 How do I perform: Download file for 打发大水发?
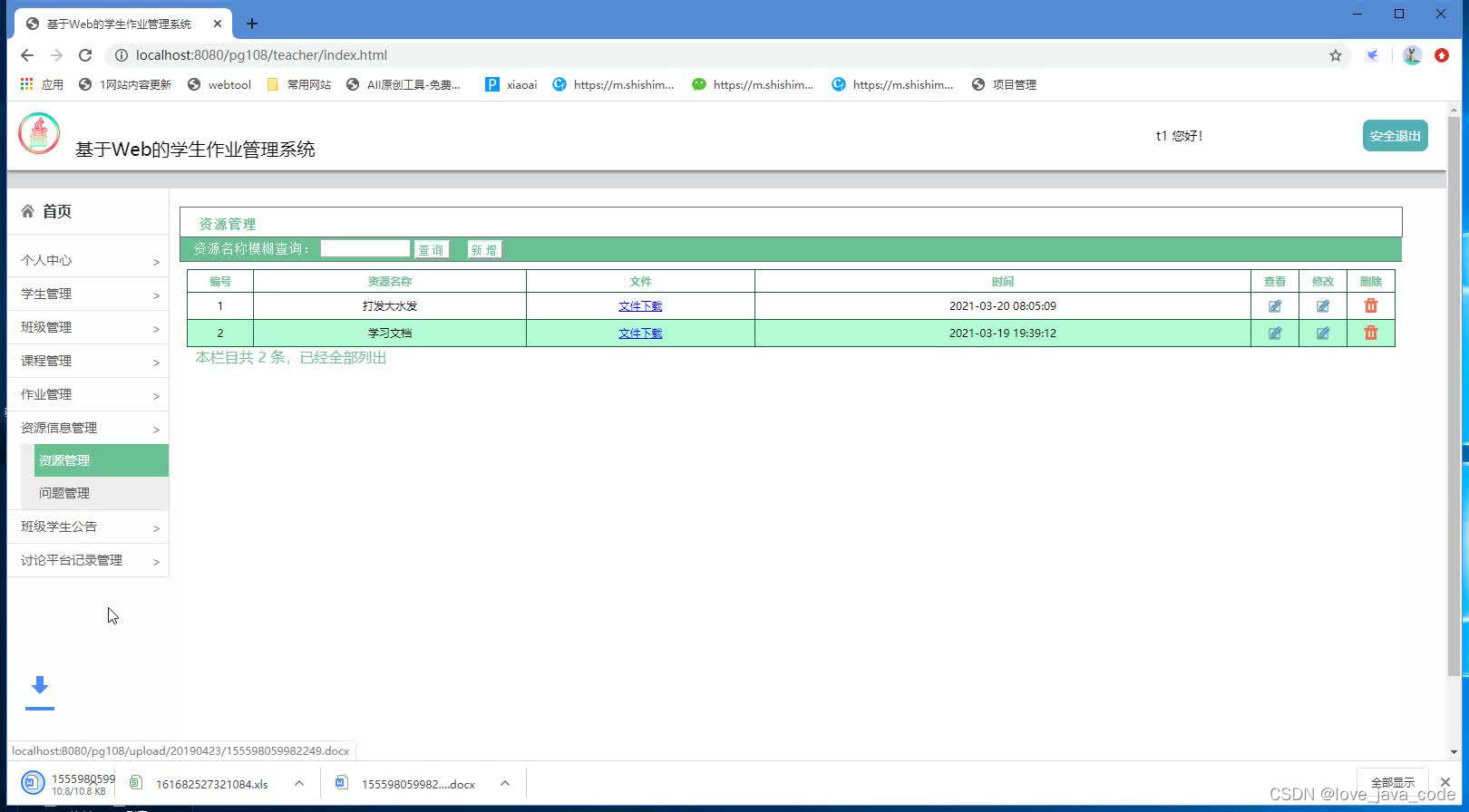tap(640, 306)
